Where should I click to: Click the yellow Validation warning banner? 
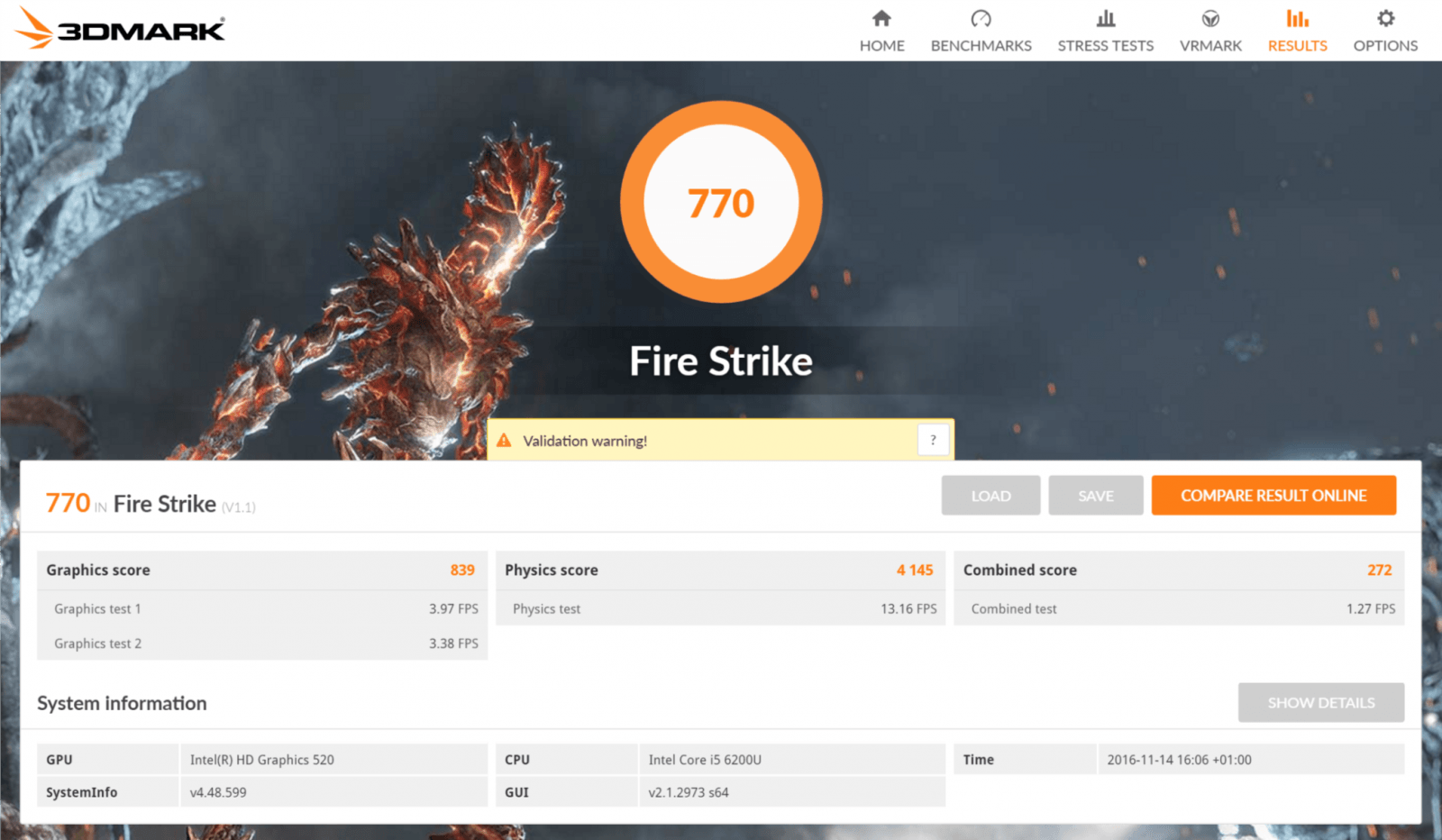coord(703,441)
